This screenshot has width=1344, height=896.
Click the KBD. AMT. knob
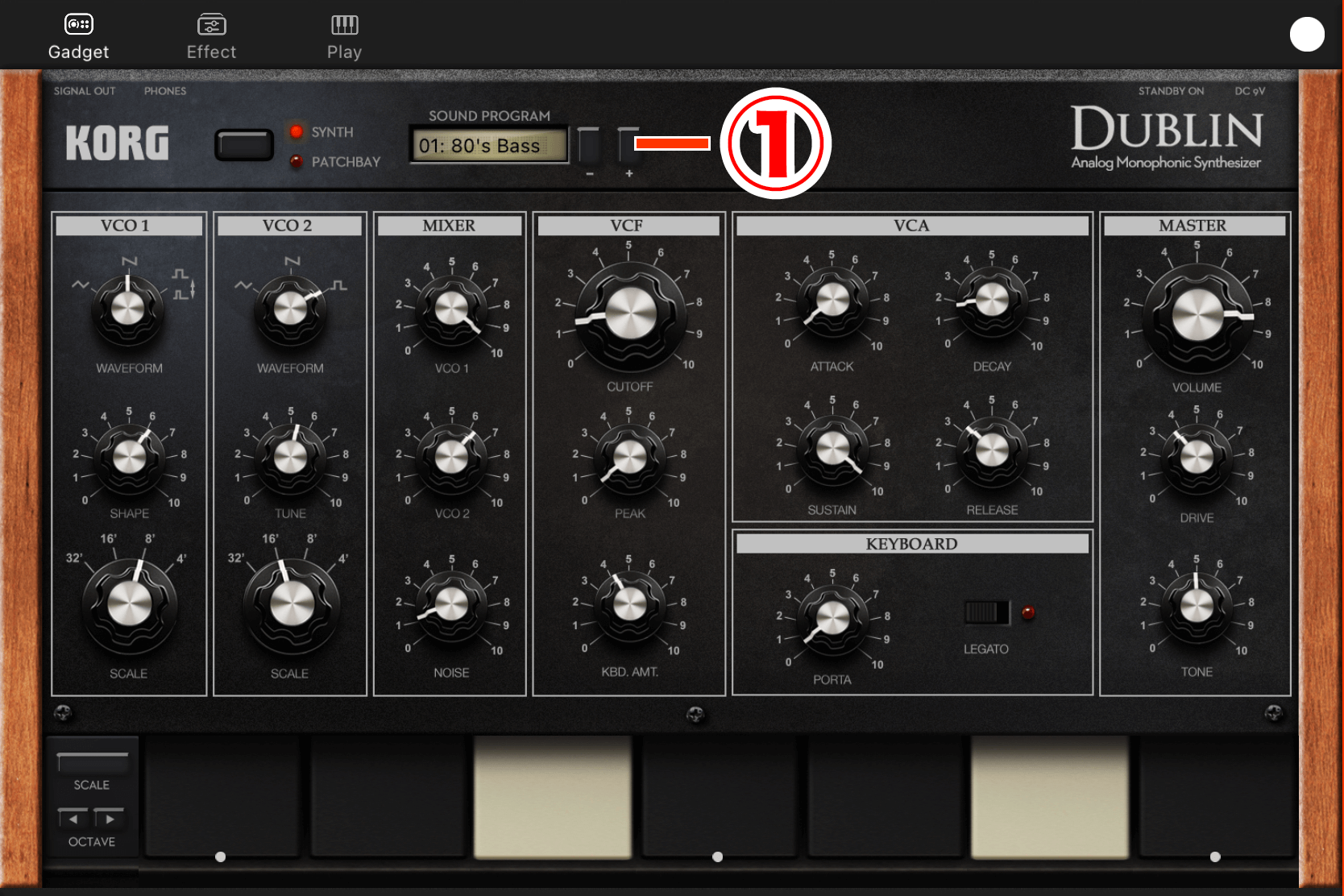coord(630,604)
